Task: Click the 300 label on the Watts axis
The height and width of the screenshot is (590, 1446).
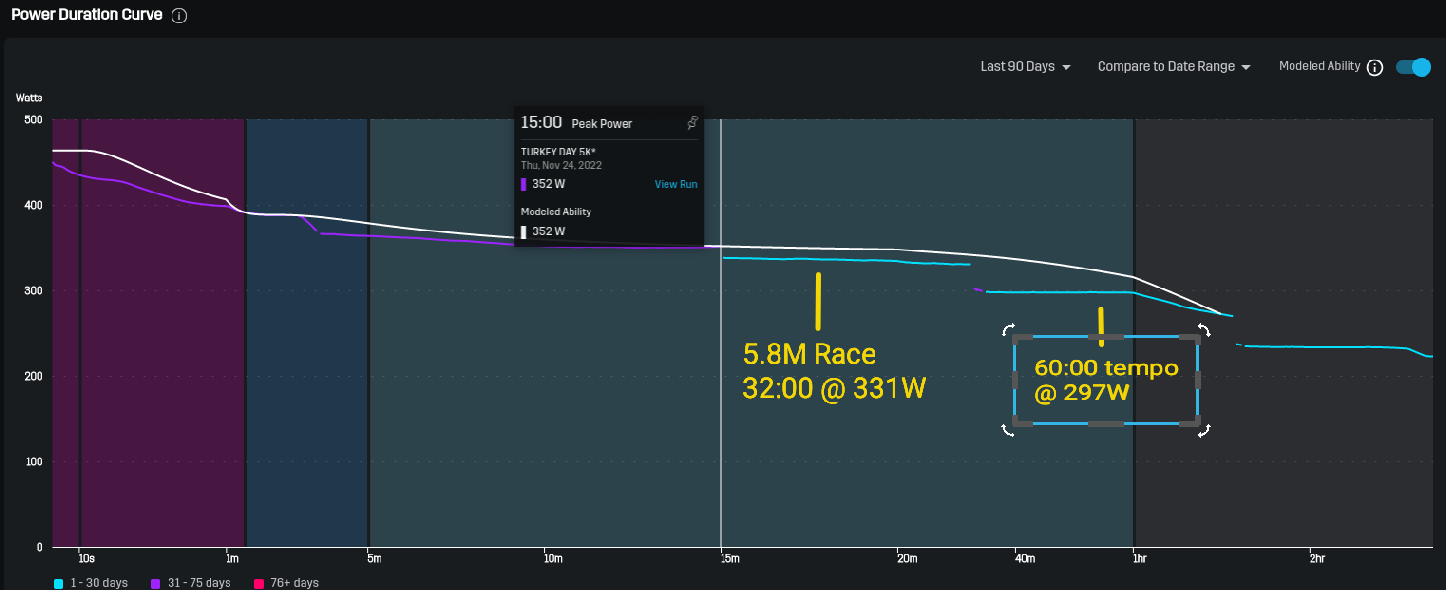Action: pyautogui.click(x=33, y=291)
